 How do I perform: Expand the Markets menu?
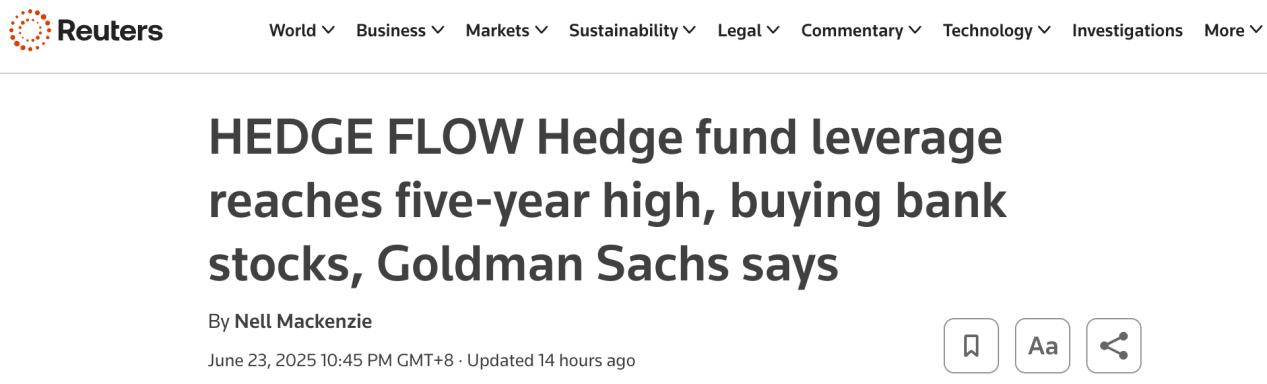coord(506,30)
